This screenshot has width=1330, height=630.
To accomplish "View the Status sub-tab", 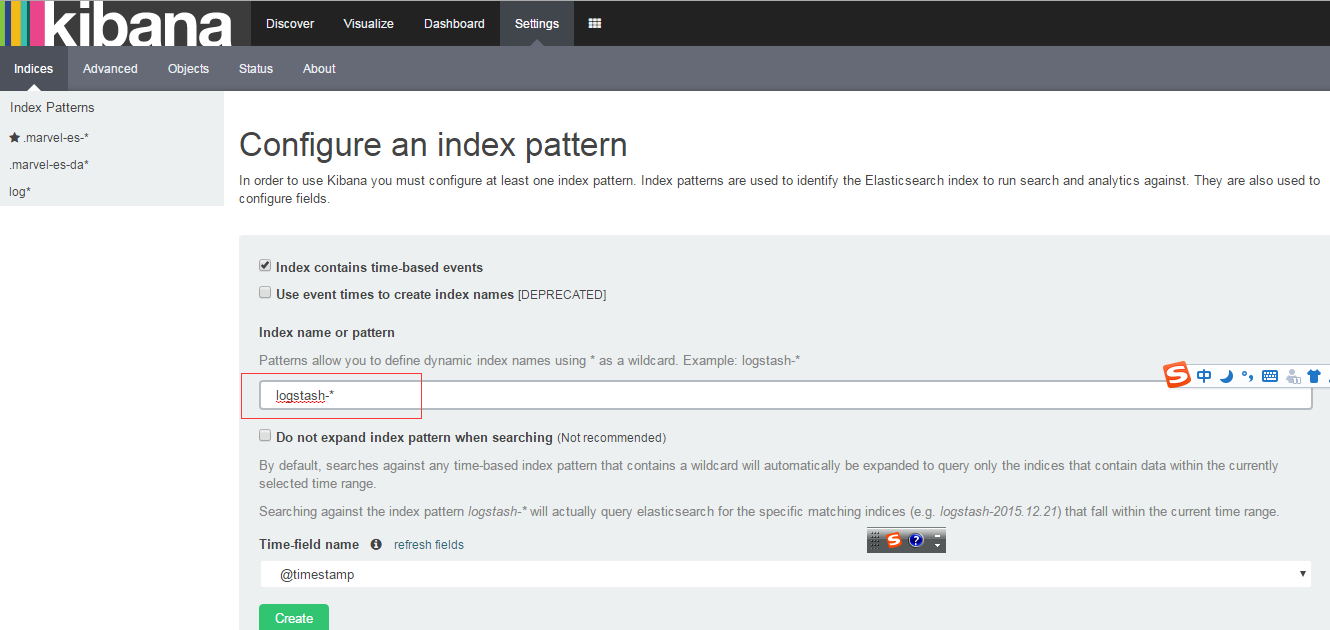I will click(x=256, y=69).
